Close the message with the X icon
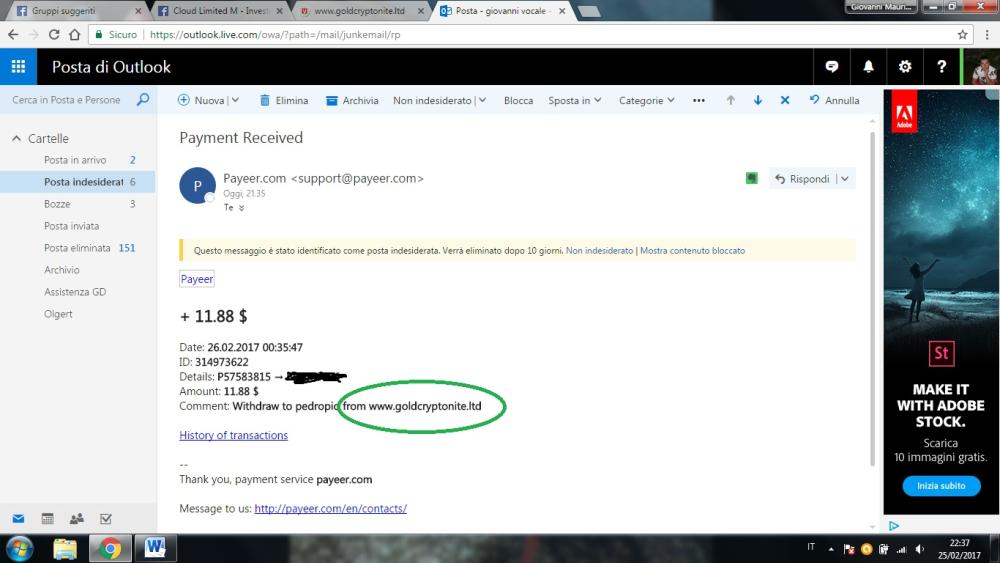This screenshot has width=1000, height=563. coord(785,100)
